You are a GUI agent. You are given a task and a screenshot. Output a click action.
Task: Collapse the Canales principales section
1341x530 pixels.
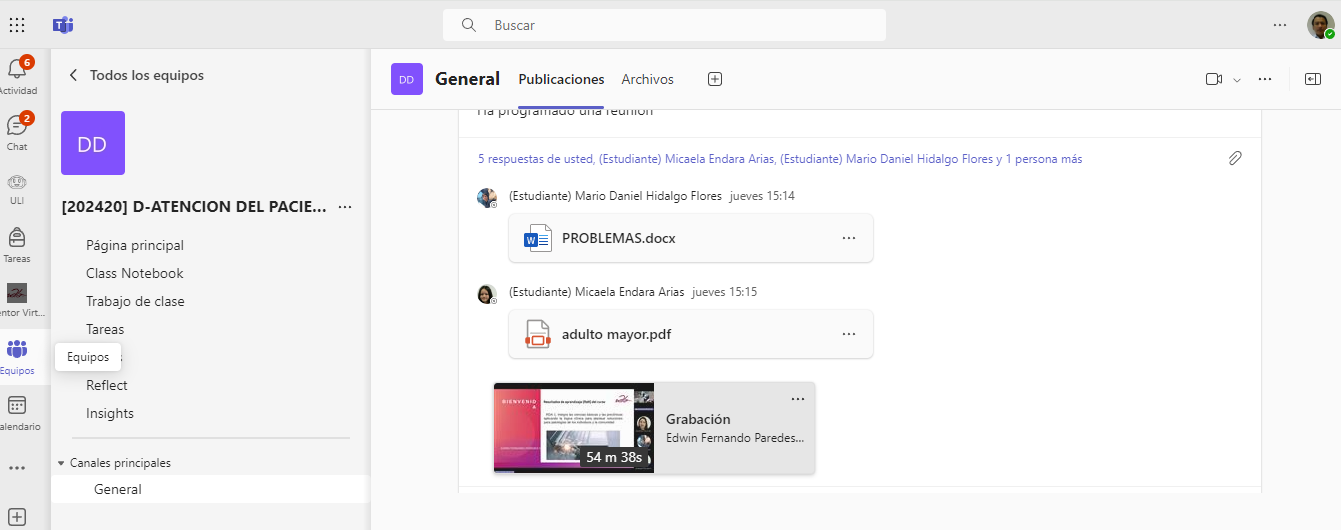61,464
